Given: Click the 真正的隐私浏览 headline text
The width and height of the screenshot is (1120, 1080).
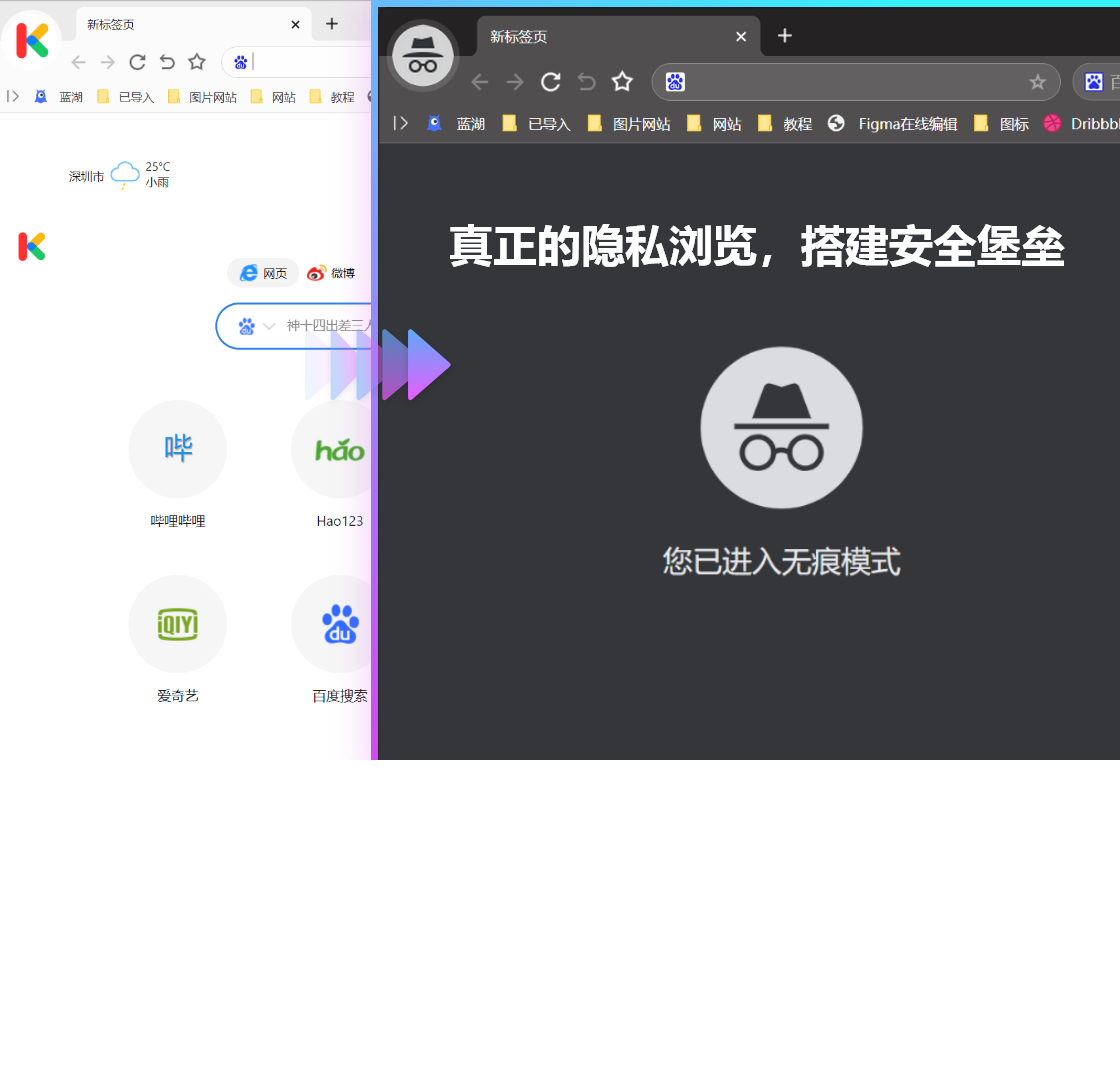Looking at the screenshot, I should (x=757, y=246).
